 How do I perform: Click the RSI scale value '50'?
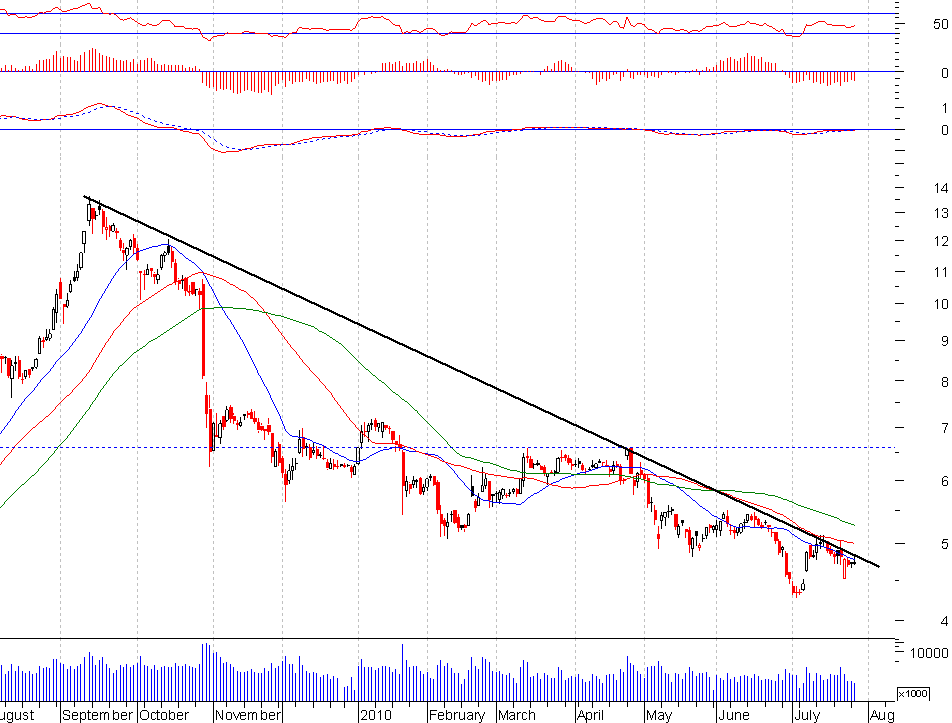(x=940, y=24)
